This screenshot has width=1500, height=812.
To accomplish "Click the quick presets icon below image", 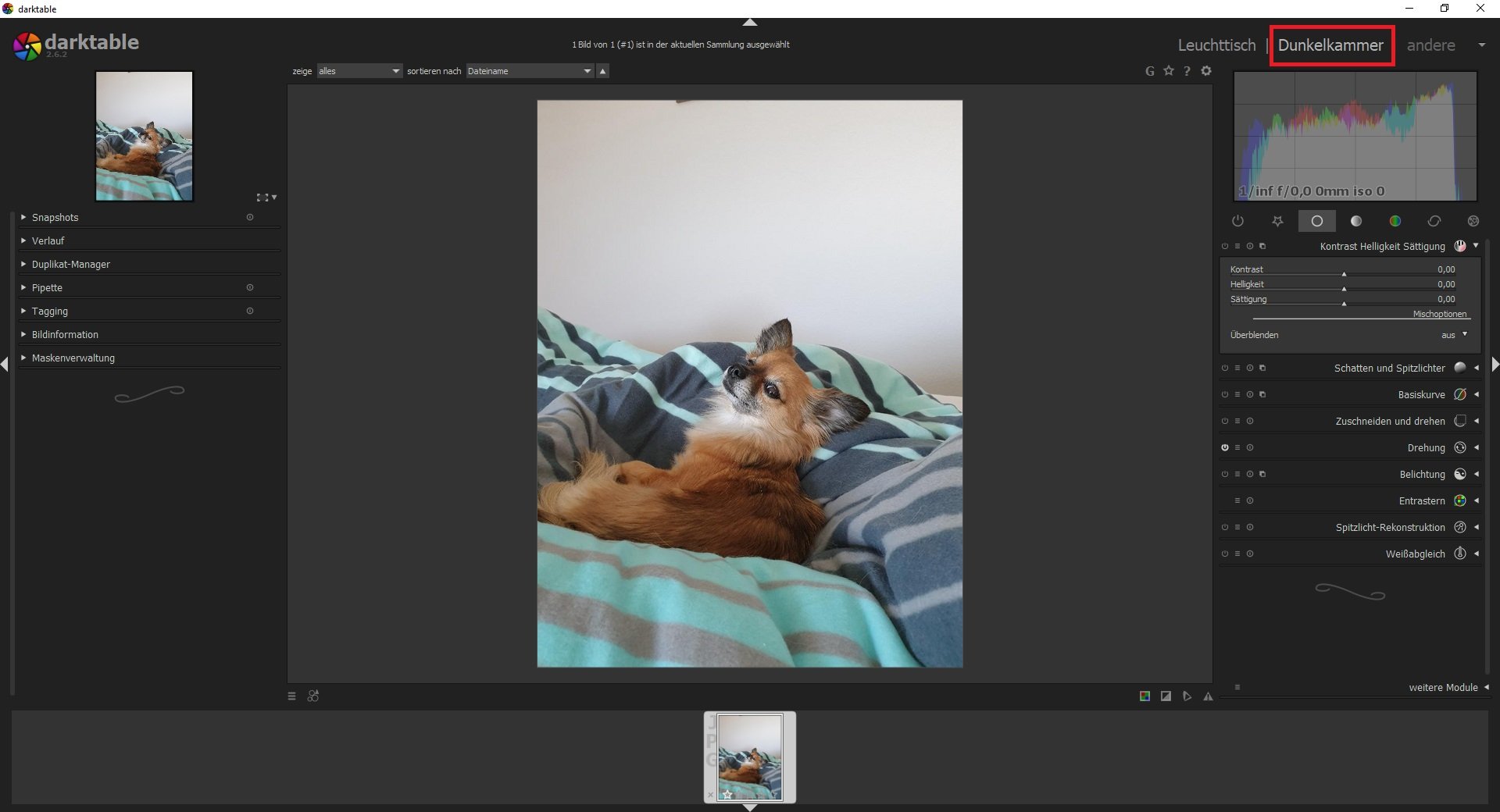I will click(x=292, y=696).
